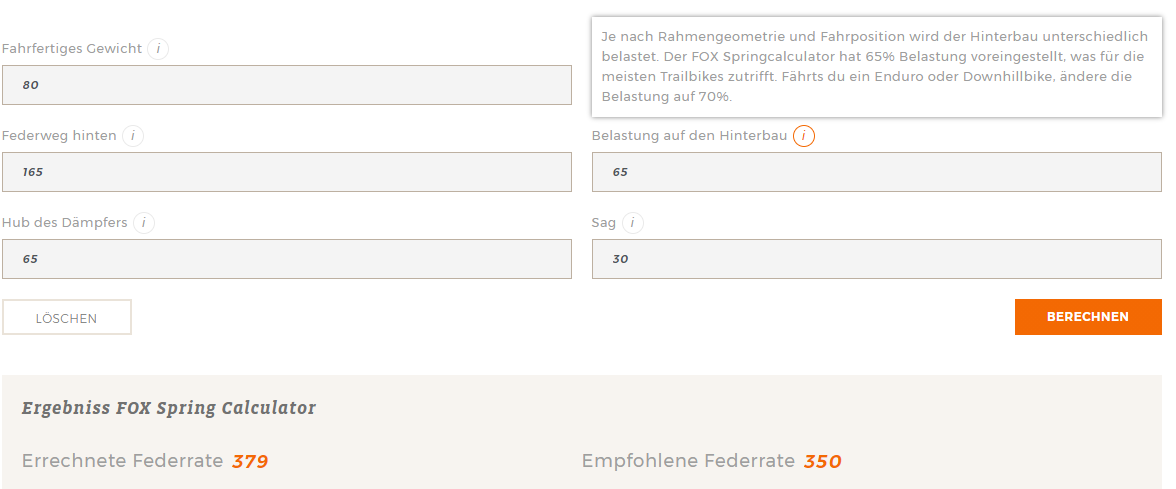Click the Belastung auf den Hinterbau label
1176x489 pixels.
(689, 136)
